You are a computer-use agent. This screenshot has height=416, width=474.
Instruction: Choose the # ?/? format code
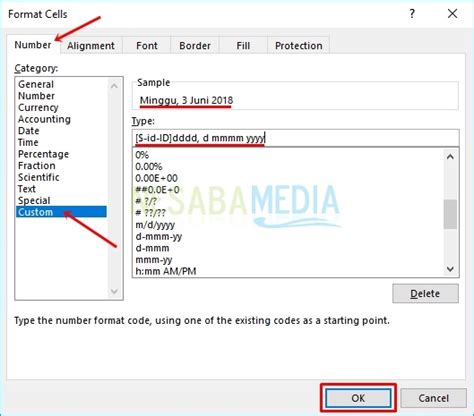point(288,202)
